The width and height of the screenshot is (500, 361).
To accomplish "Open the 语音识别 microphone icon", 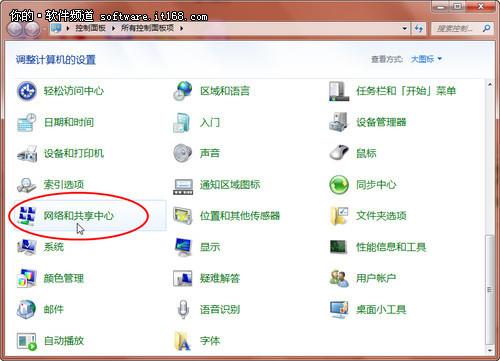I will coord(183,309).
